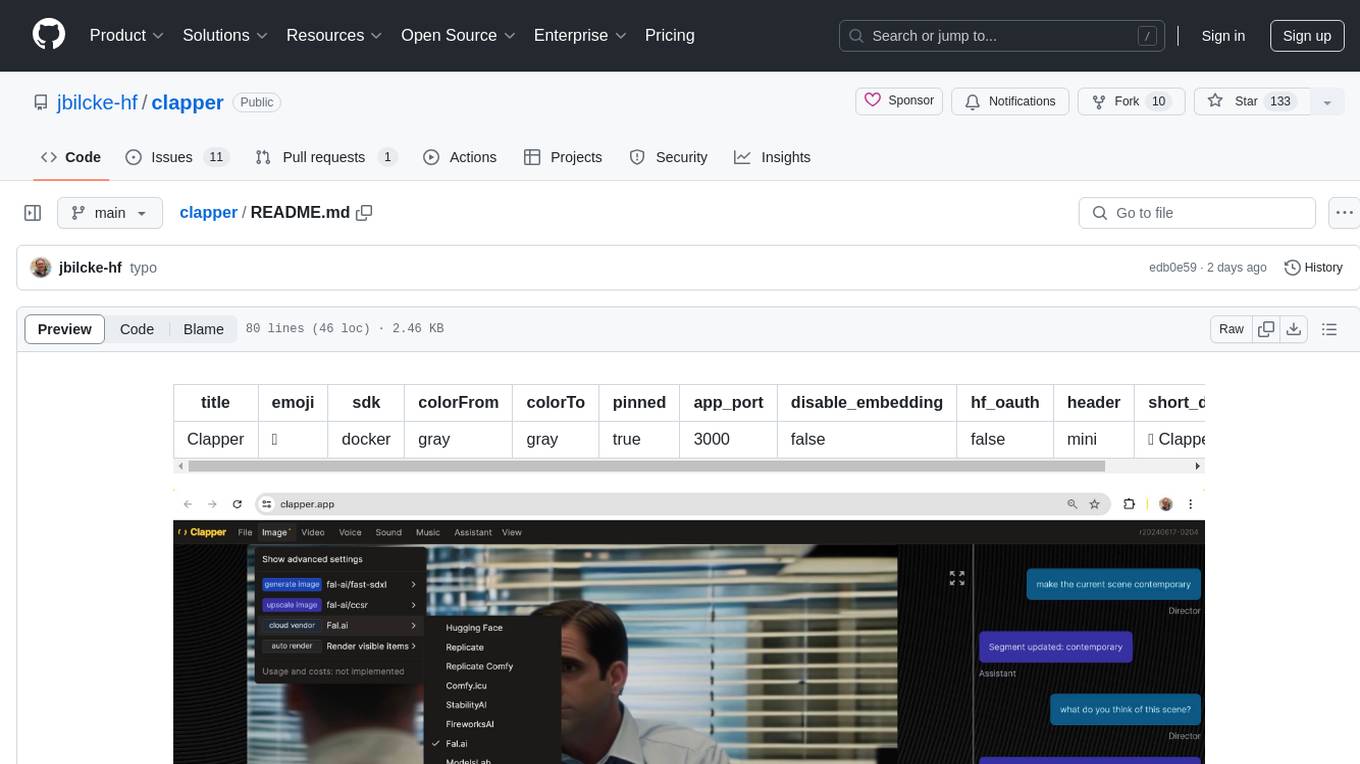
Task: Open the jbilcke-hf owner link
Action: (98, 102)
